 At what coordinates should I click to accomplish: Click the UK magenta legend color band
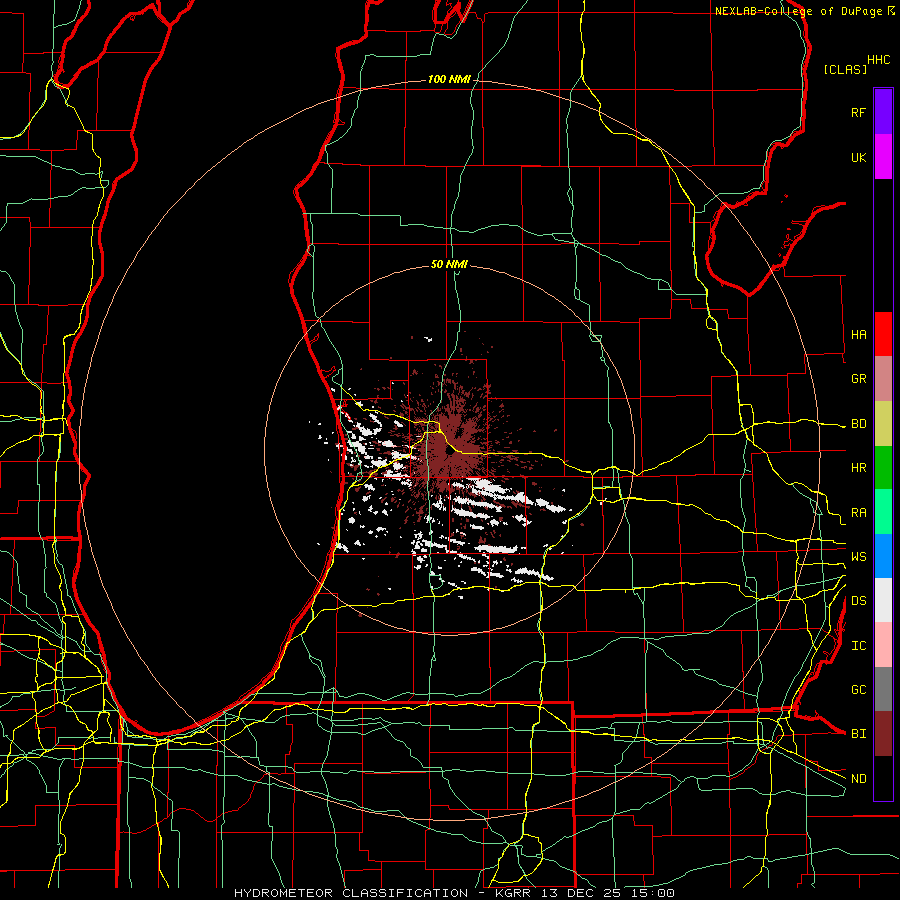point(883,157)
